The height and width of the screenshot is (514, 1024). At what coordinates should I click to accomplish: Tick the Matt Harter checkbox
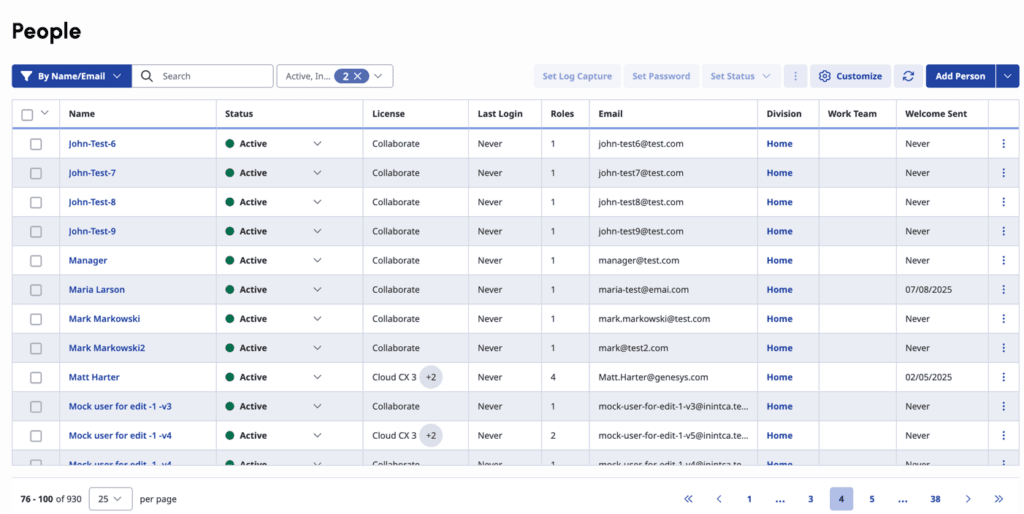click(36, 377)
